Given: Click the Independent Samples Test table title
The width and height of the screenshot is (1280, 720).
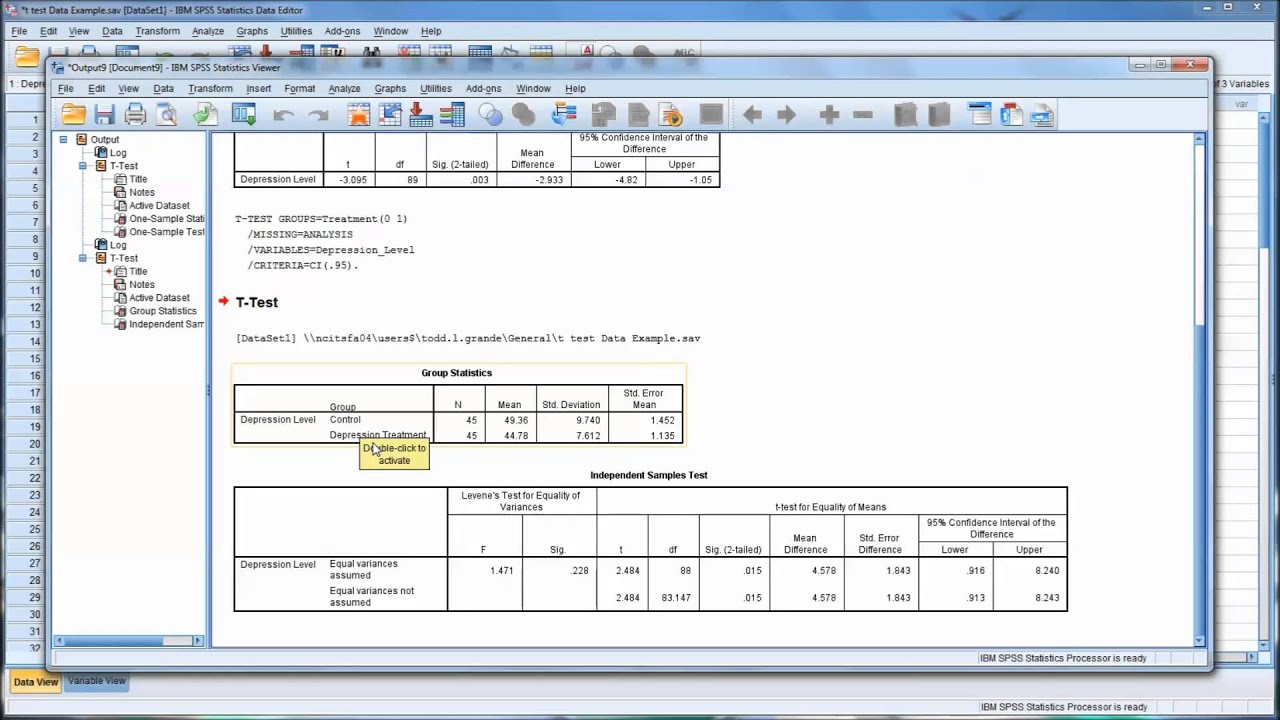Looking at the screenshot, I should pos(649,475).
